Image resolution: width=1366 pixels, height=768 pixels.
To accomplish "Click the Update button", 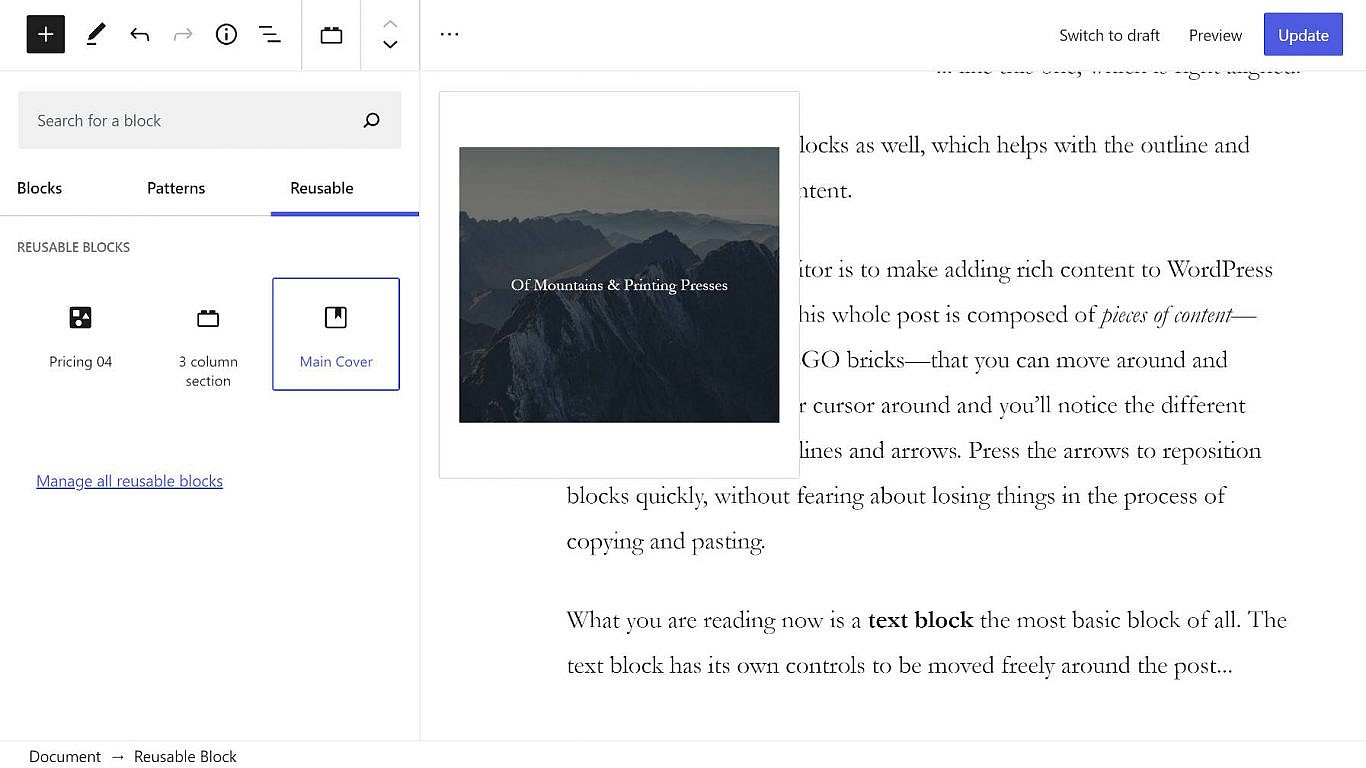I will [x=1303, y=34].
